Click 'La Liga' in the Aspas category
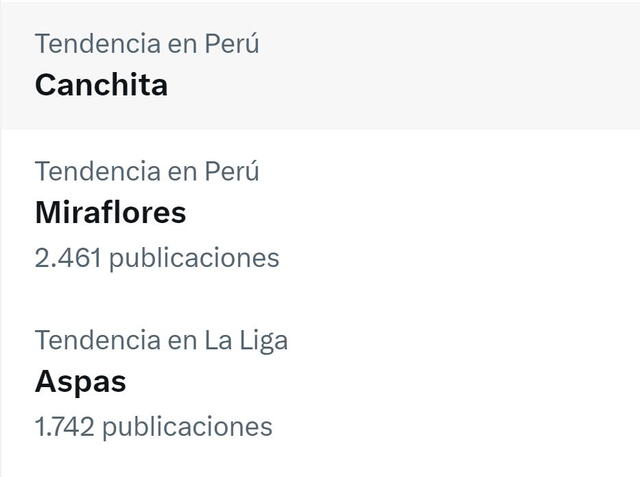This screenshot has height=477, width=640. (246, 340)
